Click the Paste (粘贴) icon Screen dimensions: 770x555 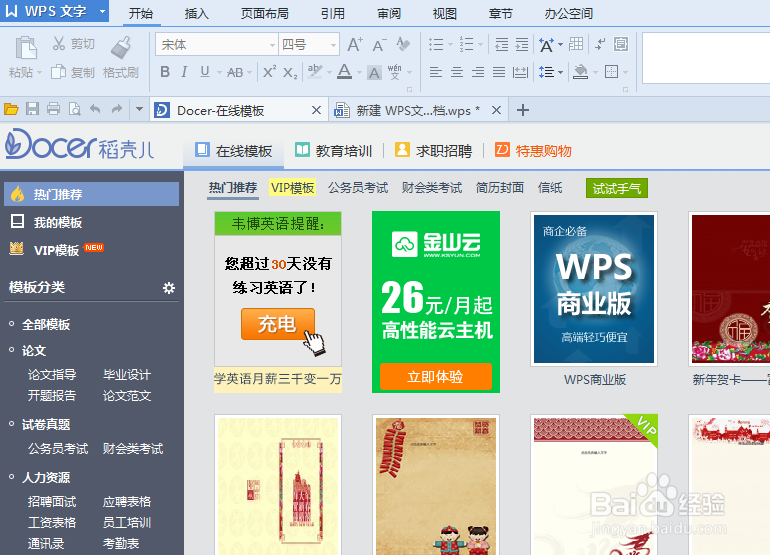(x=26, y=49)
